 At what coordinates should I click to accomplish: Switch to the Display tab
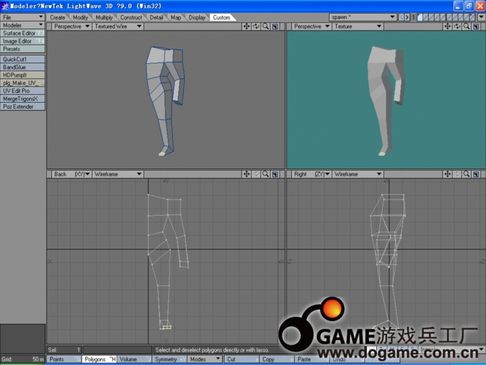coord(197,17)
